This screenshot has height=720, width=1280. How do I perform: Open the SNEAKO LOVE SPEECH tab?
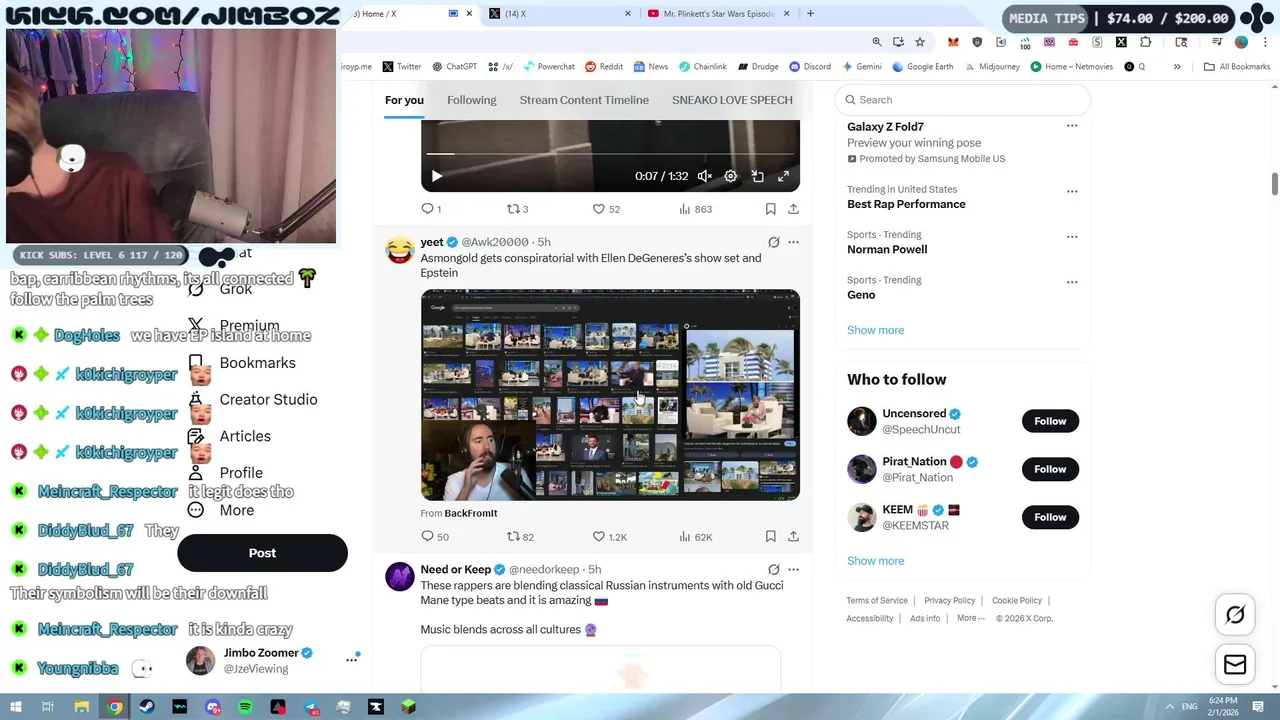click(x=732, y=100)
